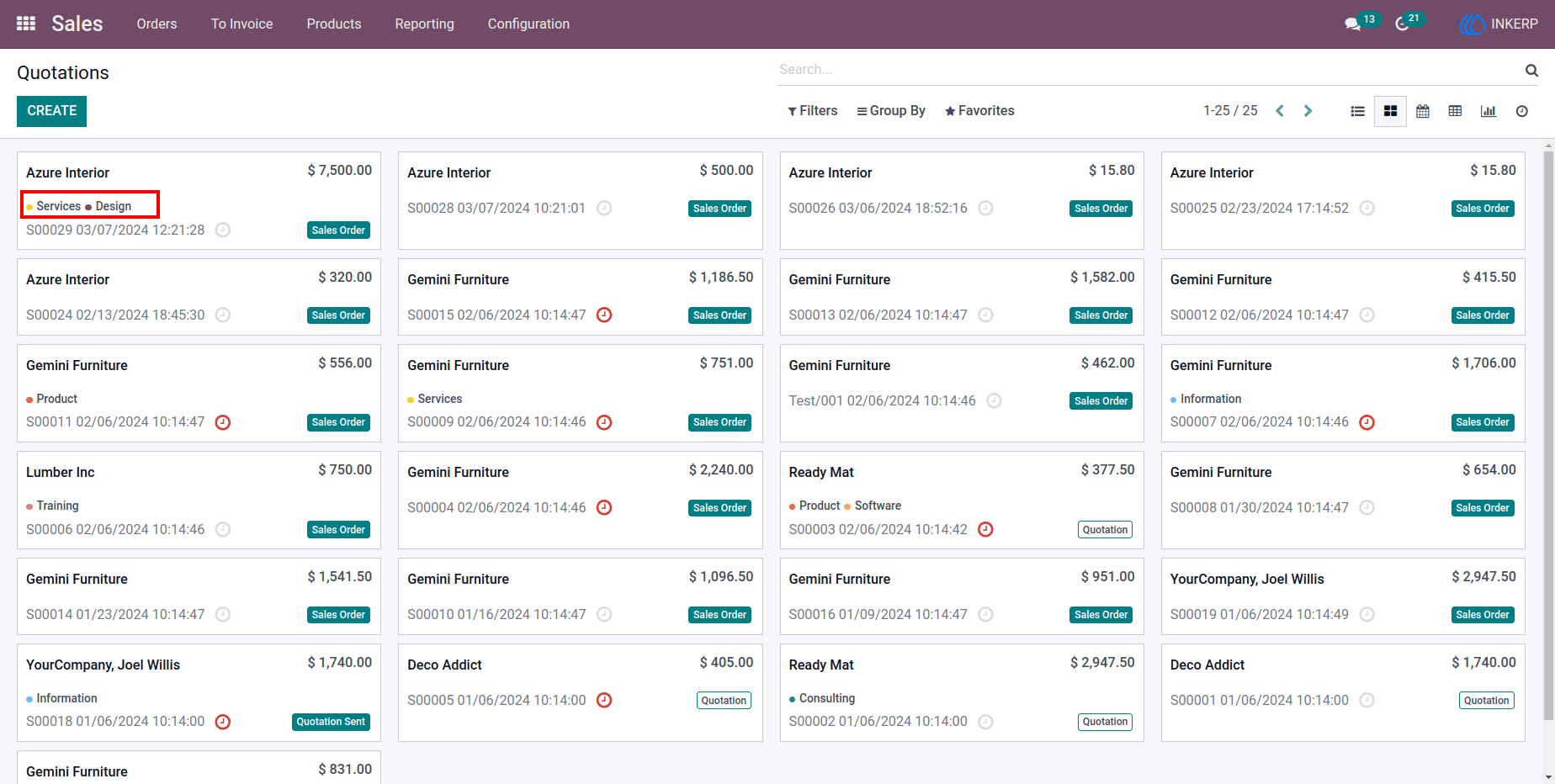Click red activity clock on S00018 card
This screenshot has height=784, width=1555.
[223, 722]
